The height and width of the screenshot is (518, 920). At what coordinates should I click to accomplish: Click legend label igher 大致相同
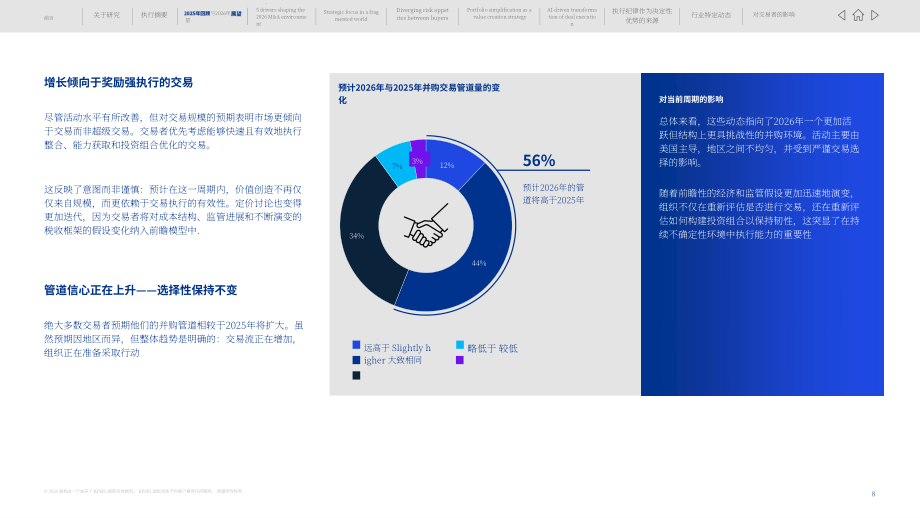click(x=393, y=360)
